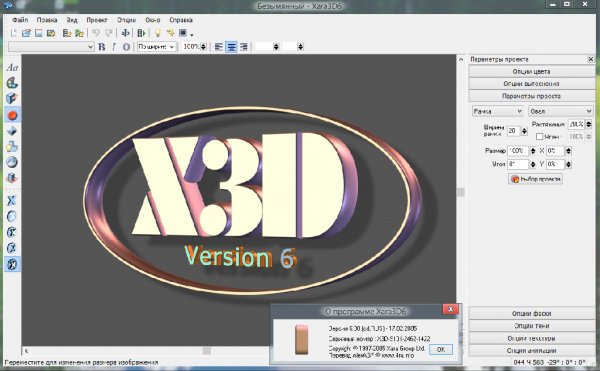Toggle Italic text formatting
The height and width of the screenshot is (371, 600).
[x=114, y=47]
